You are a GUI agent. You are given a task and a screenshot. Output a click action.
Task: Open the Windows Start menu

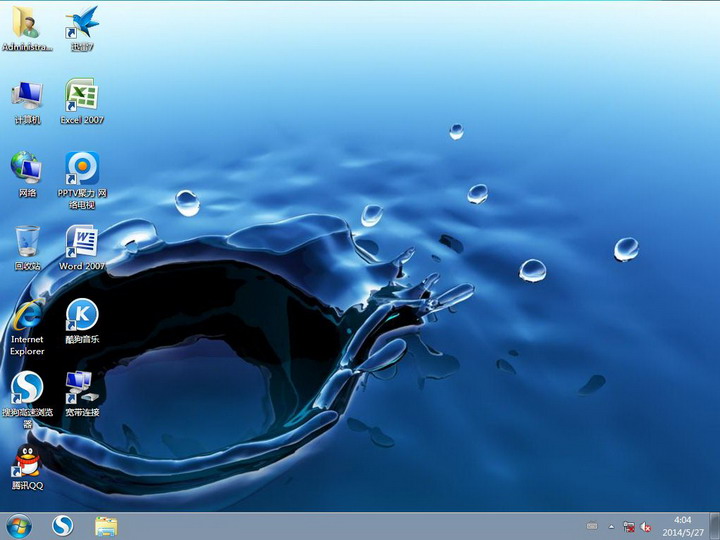[x=19, y=526]
